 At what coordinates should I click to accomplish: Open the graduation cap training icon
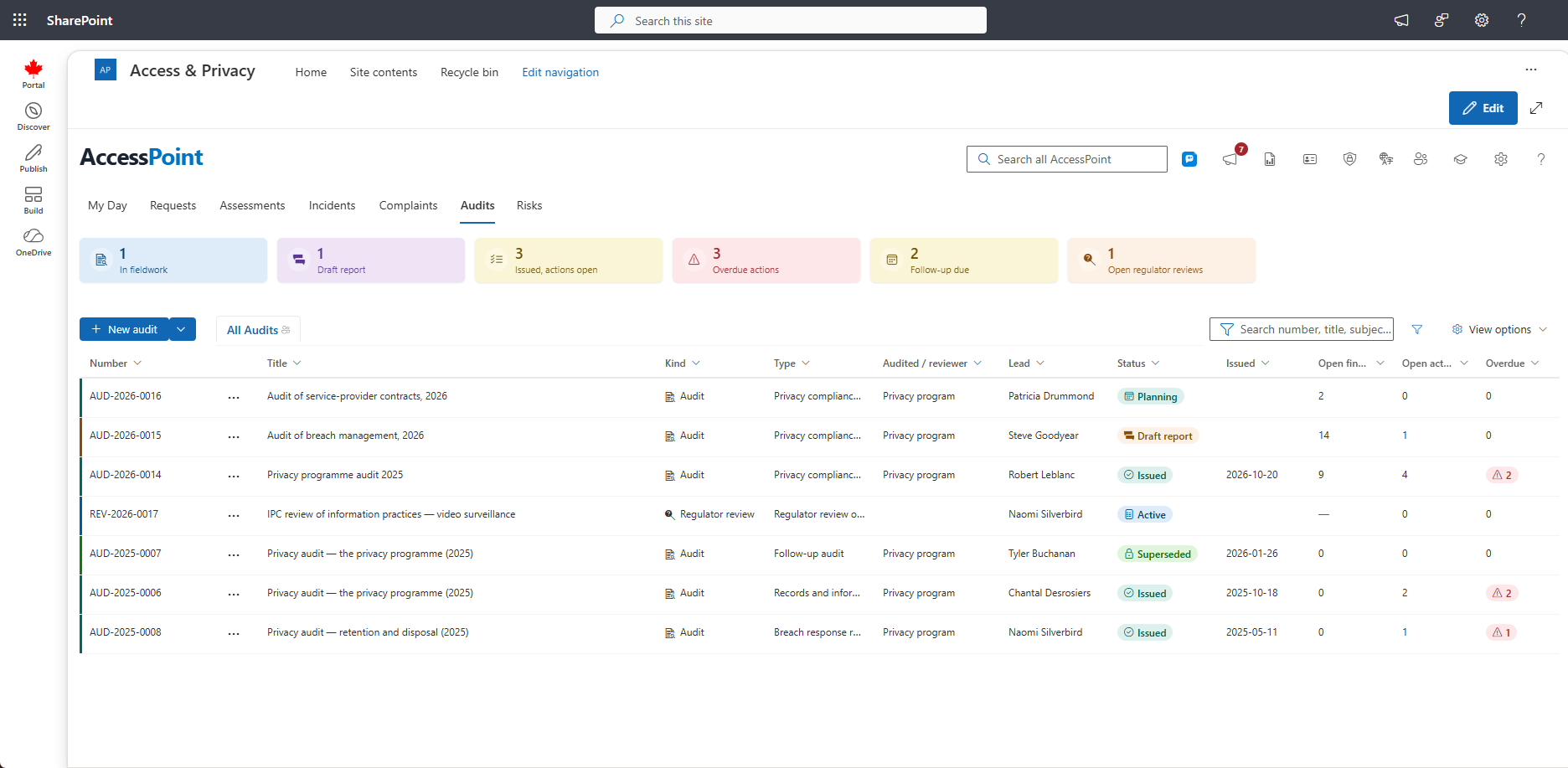click(x=1461, y=159)
